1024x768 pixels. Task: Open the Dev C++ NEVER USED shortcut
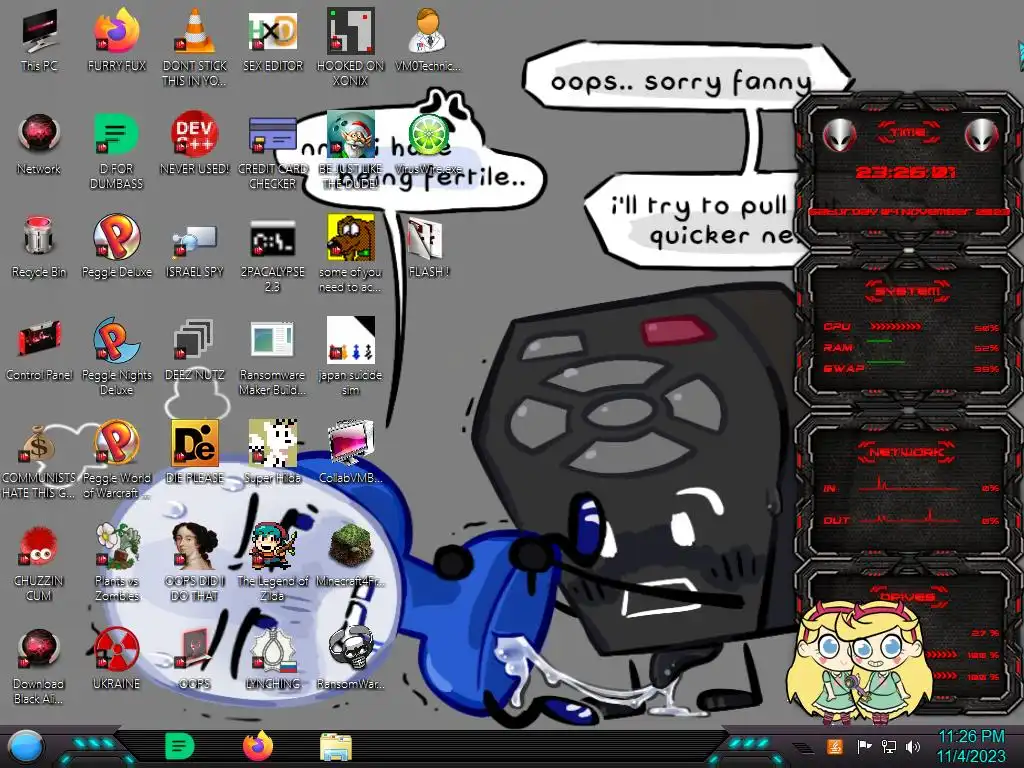[x=195, y=144]
